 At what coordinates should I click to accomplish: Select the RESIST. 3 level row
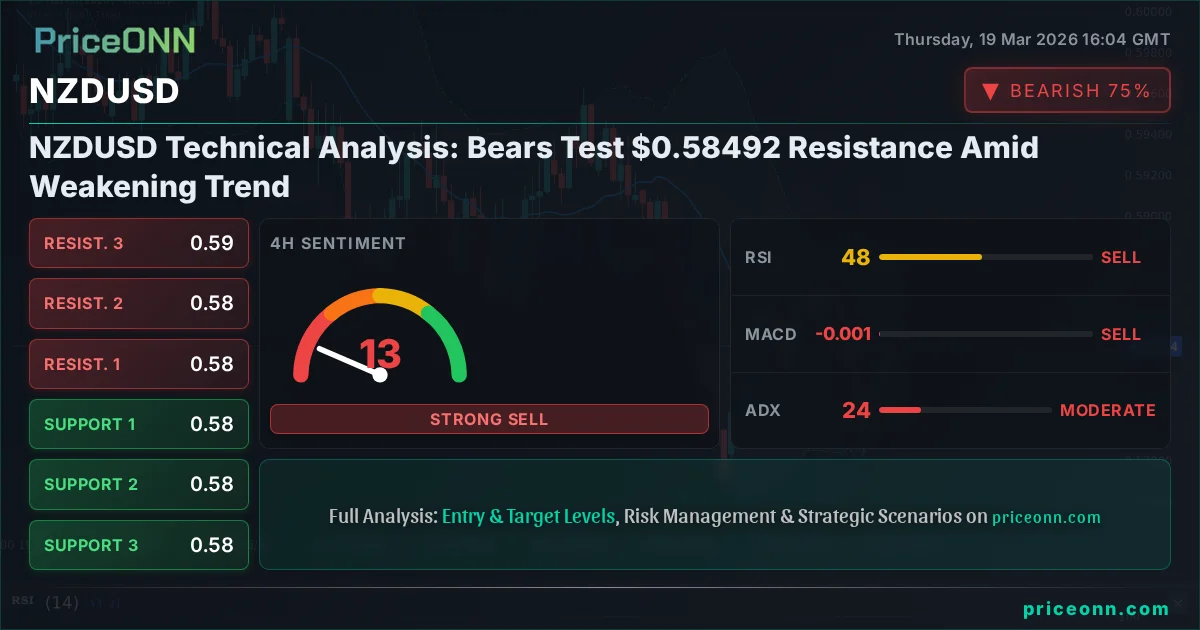(x=139, y=243)
